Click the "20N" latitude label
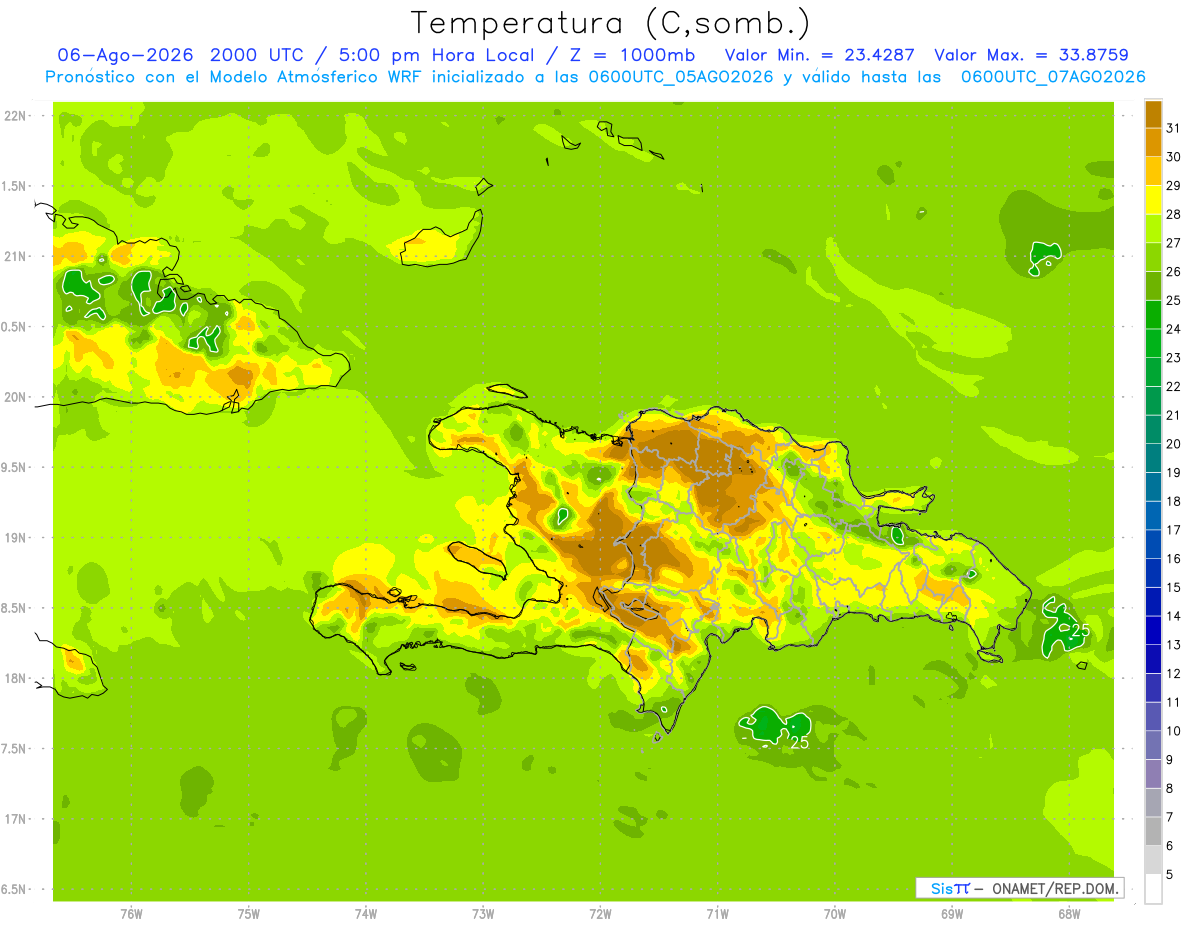The width and height of the screenshot is (1200, 927). click(13, 397)
